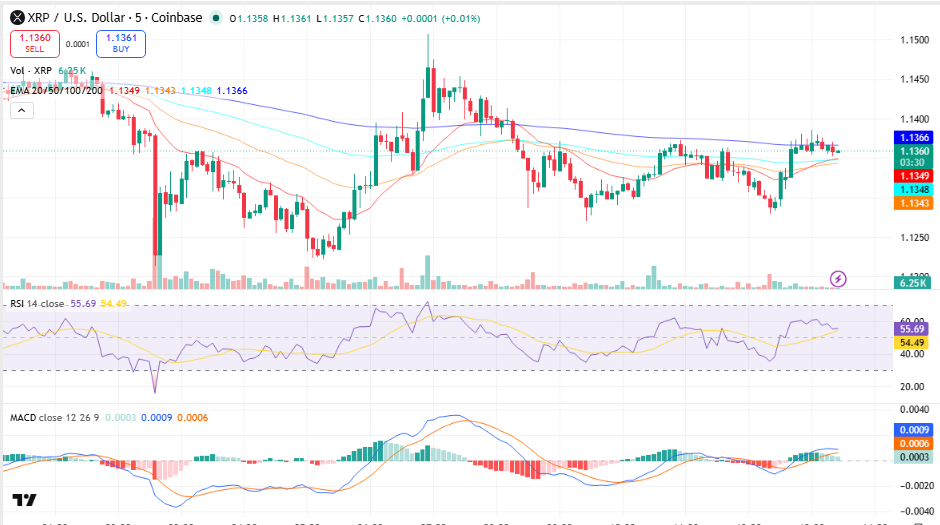Viewport: 940px width, 525px height.
Task: Click the 1.1361 BUY button
Action: (x=121, y=44)
